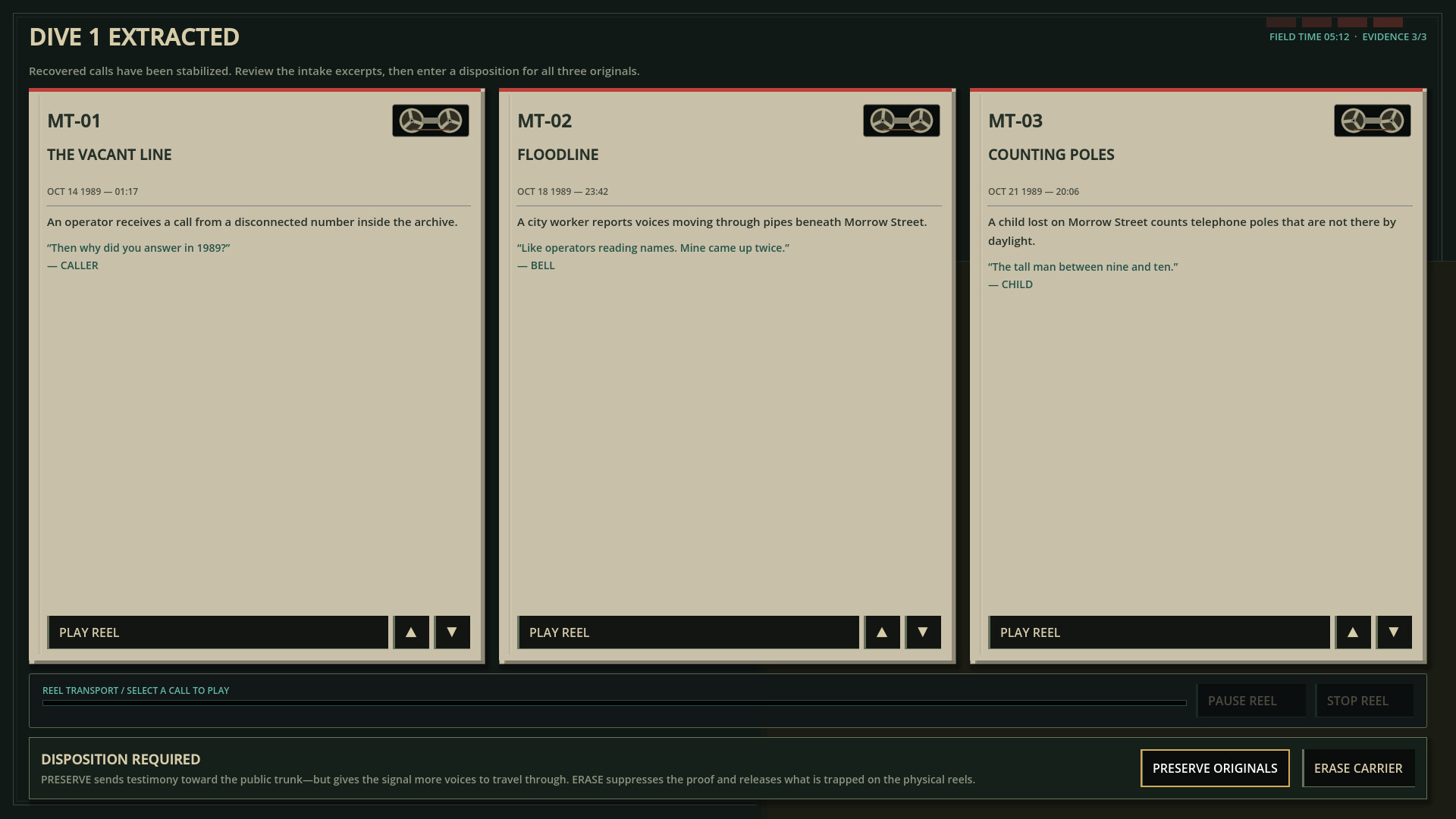Click the reel transport progress bar
This screenshot has width=1456, height=819.
(x=614, y=703)
